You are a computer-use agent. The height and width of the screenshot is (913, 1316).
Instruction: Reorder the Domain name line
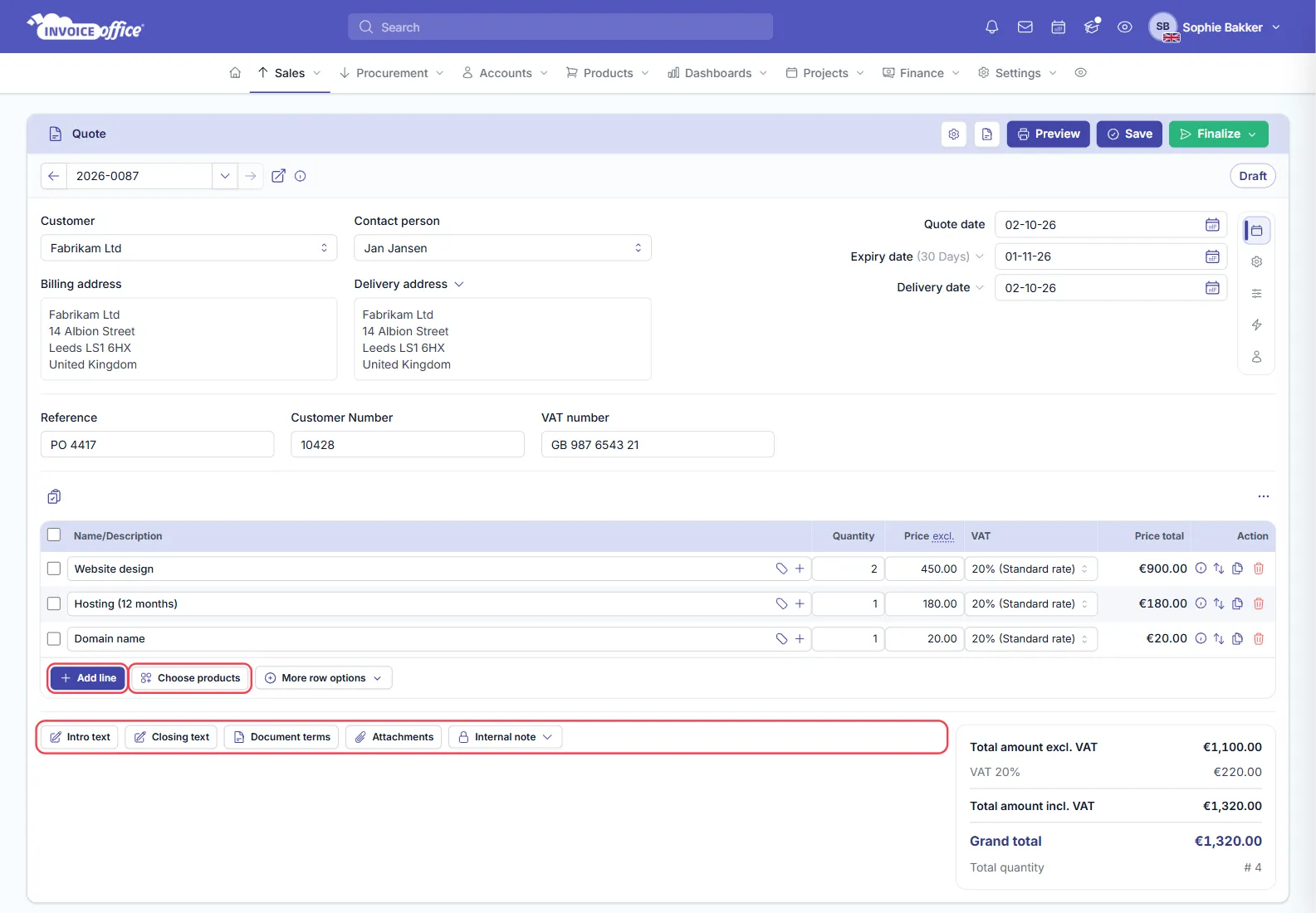pyautogui.click(x=1219, y=638)
